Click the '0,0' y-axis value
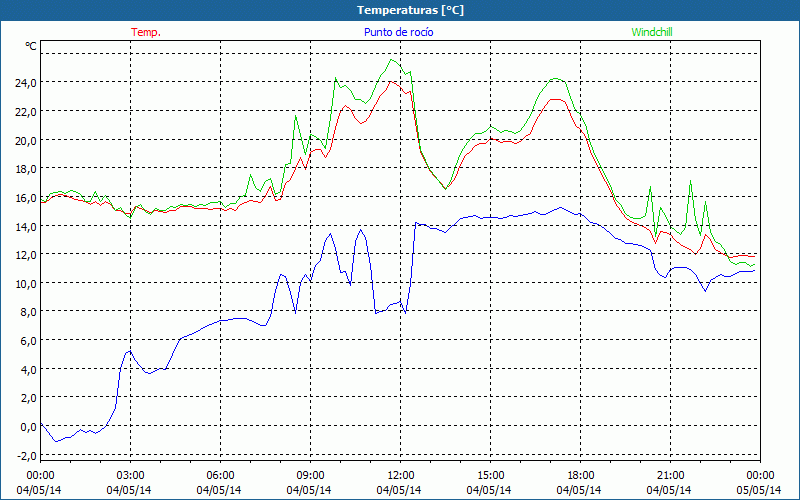 (x=29, y=427)
